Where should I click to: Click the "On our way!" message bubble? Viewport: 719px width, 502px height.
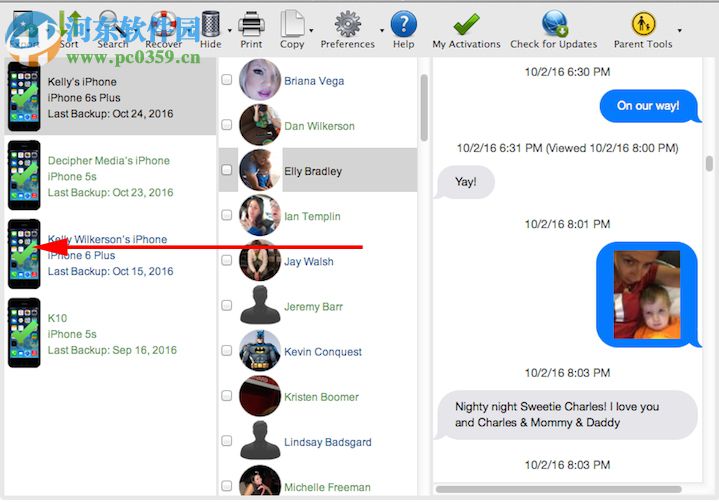648,106
